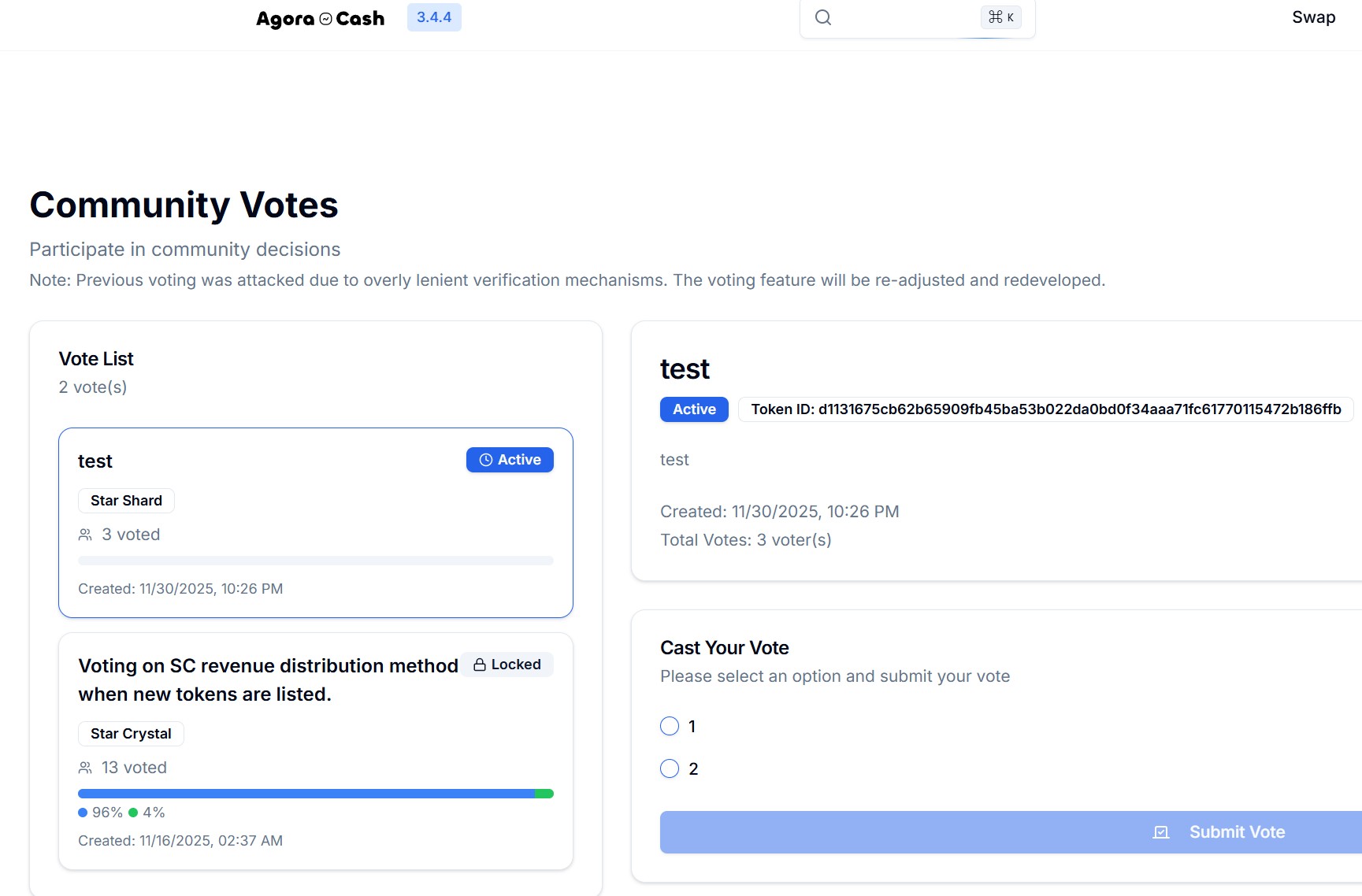The width and height of the screenshot is (1362, 896).
Task: Click the Star Crystal token tag
Action: pos(131,734)
